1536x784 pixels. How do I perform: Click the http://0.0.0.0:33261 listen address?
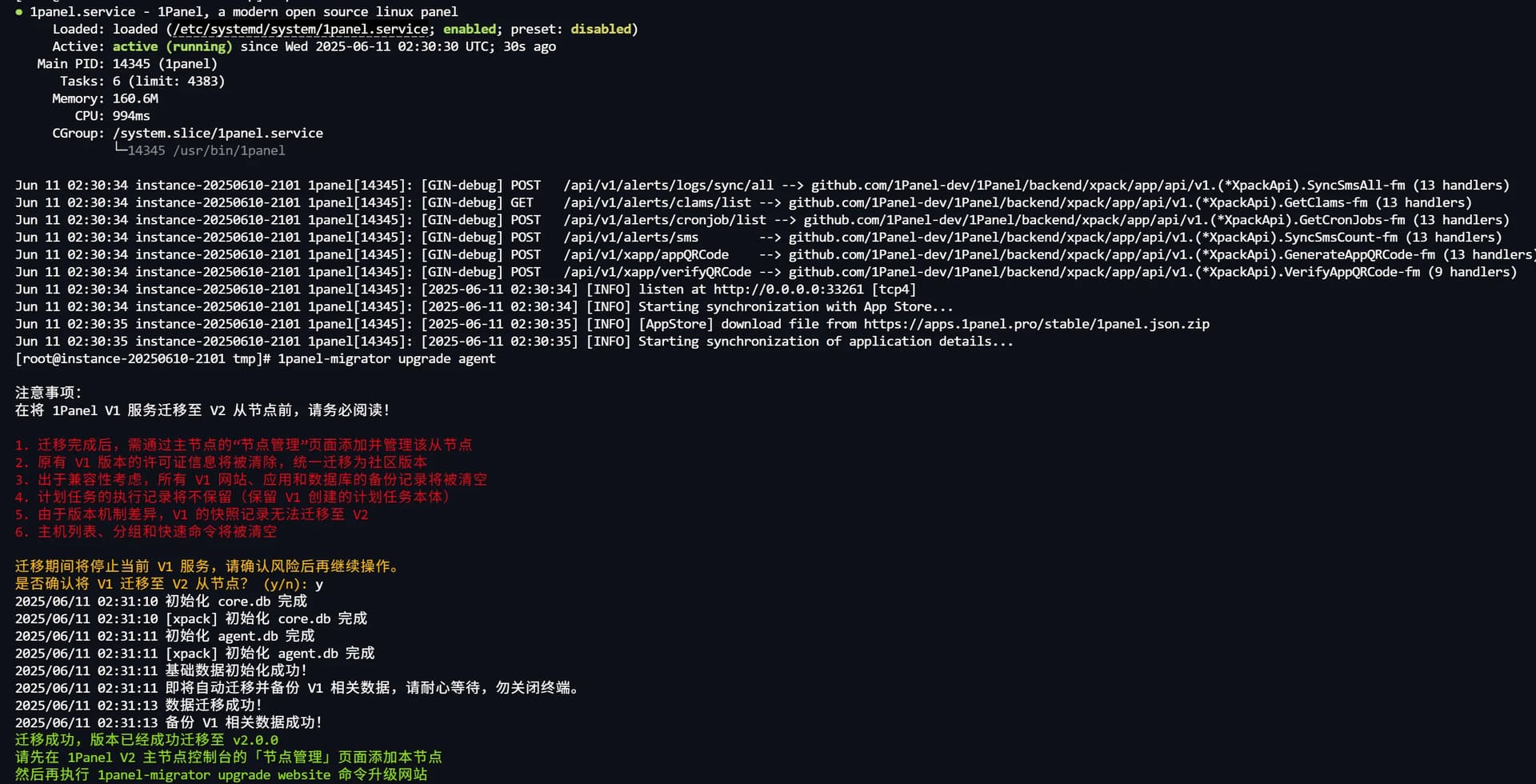[x=789, y=290]
